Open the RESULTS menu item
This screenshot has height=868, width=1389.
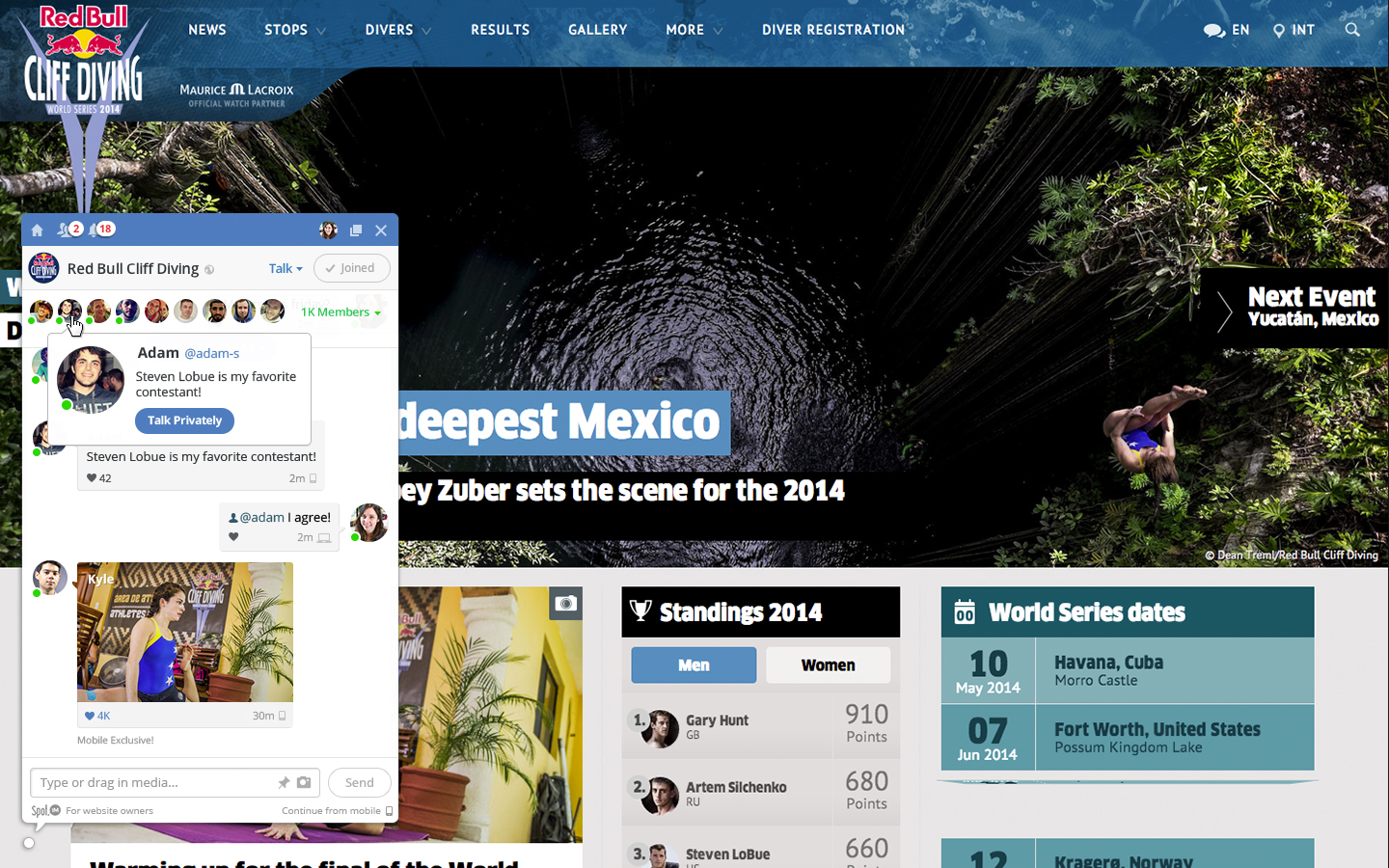pyautogui.click(x=500, y=30)
